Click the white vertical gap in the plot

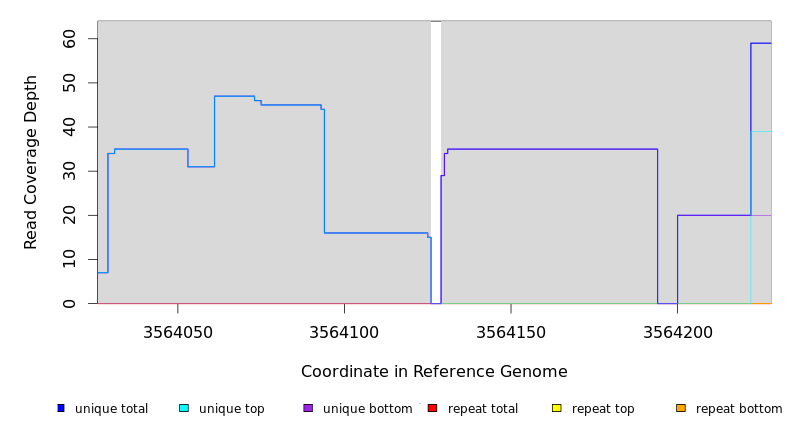[x=436, y=160]
